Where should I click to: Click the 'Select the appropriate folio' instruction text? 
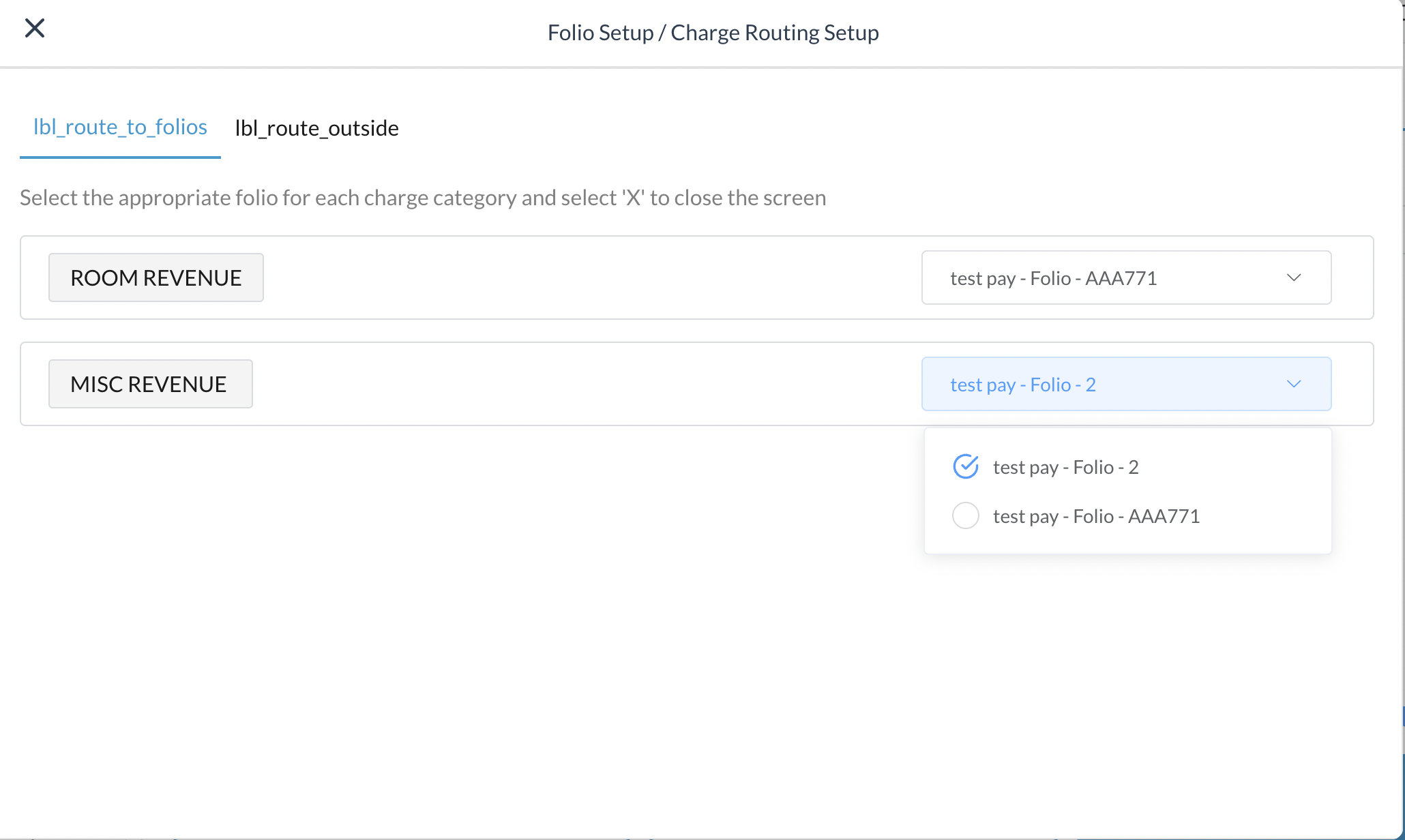pyautogui.click(x=423, y=198)
